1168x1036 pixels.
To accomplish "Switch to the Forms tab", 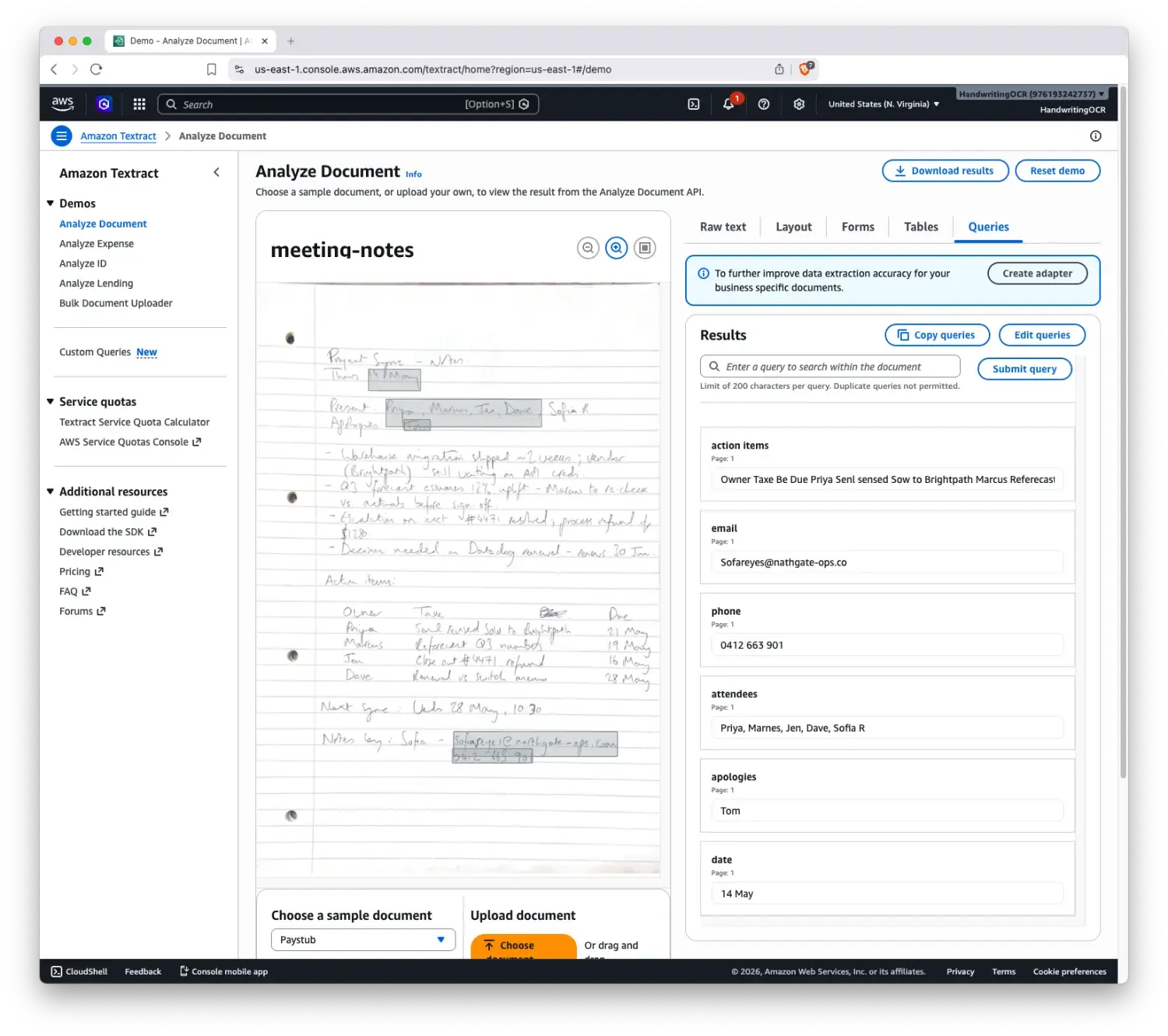I will pos(857,227).
